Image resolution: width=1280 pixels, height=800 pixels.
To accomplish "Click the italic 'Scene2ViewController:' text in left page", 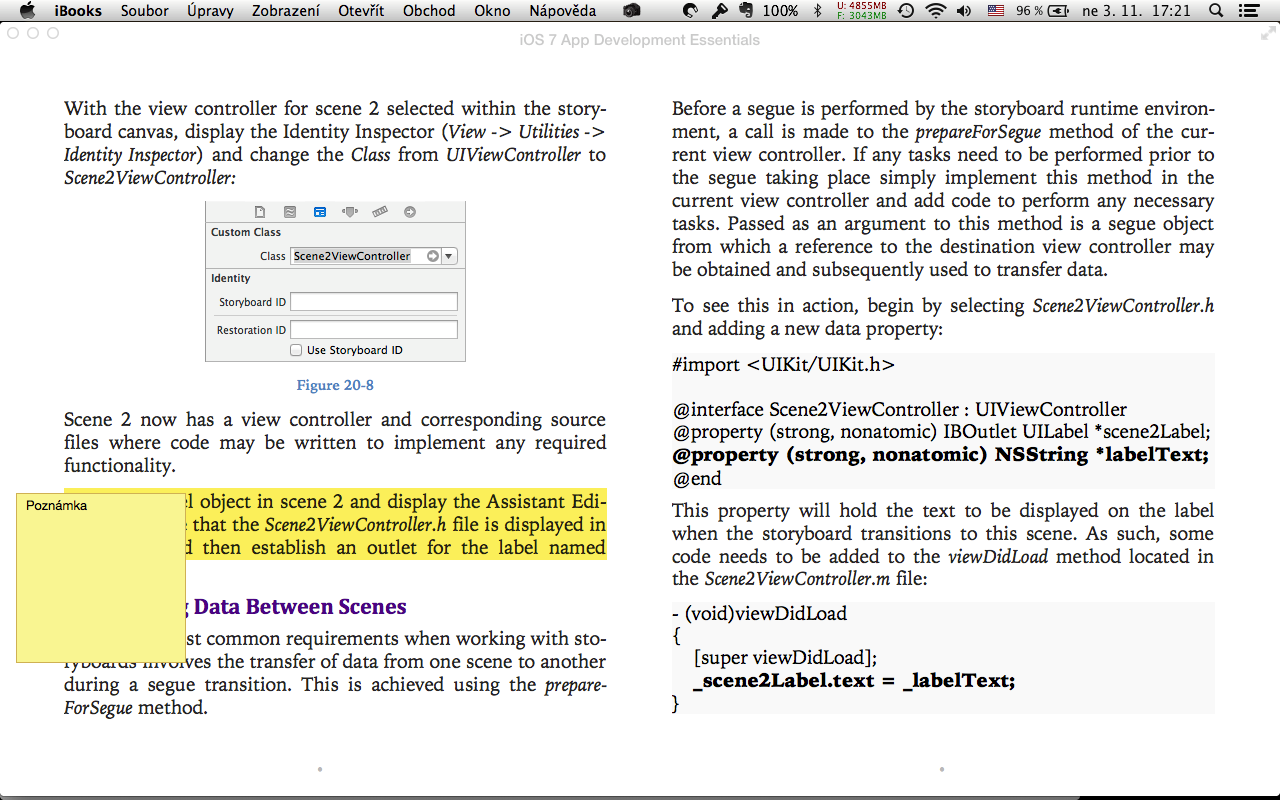I will click(150, 178).
